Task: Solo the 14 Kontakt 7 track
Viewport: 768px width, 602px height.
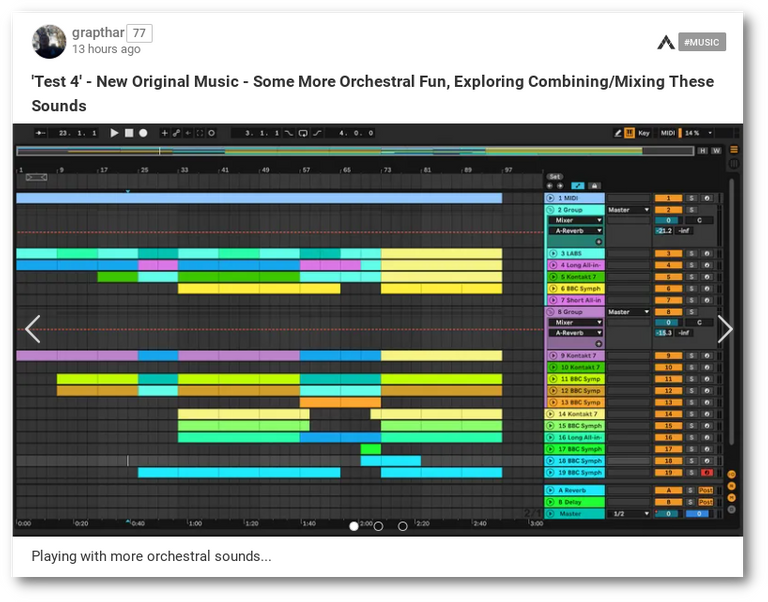Action: pyautogui.click(x=692, y=414)
